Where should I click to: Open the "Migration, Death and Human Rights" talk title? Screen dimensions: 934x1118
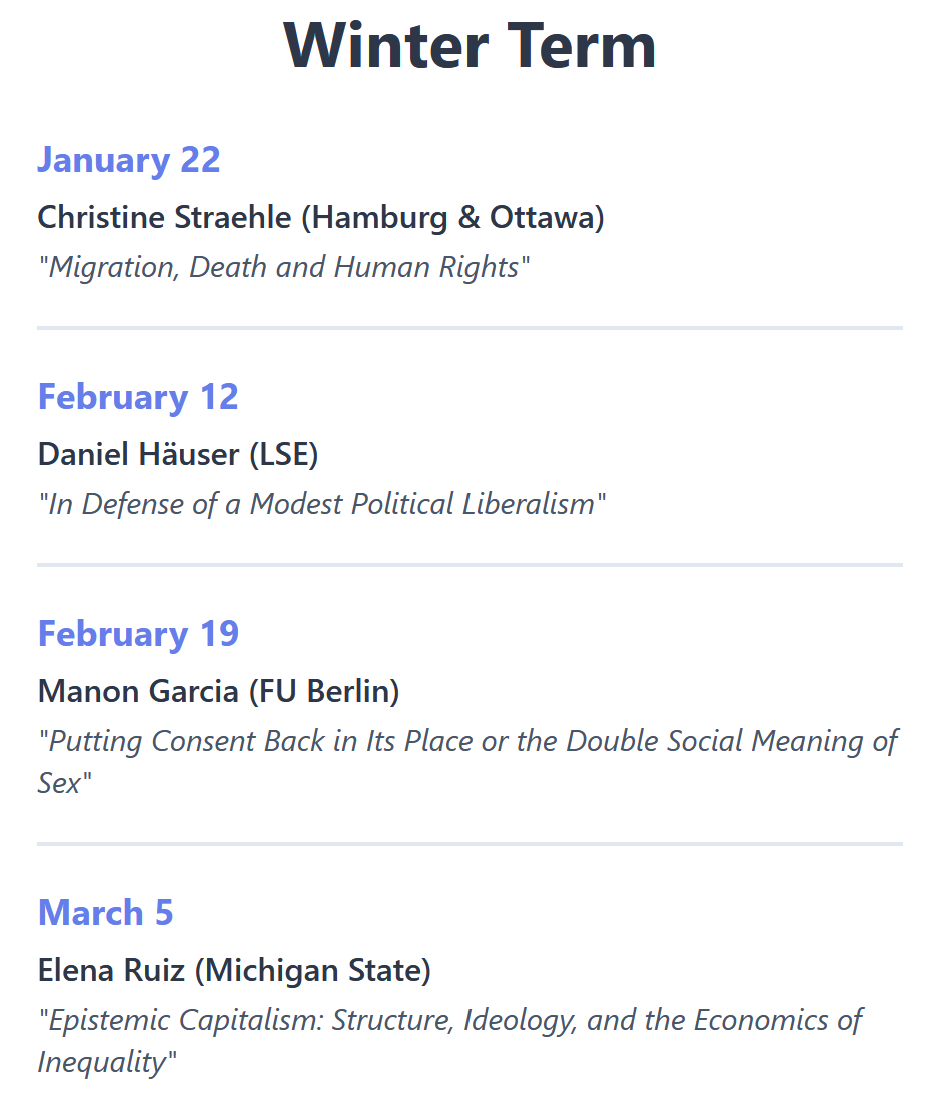283,267
